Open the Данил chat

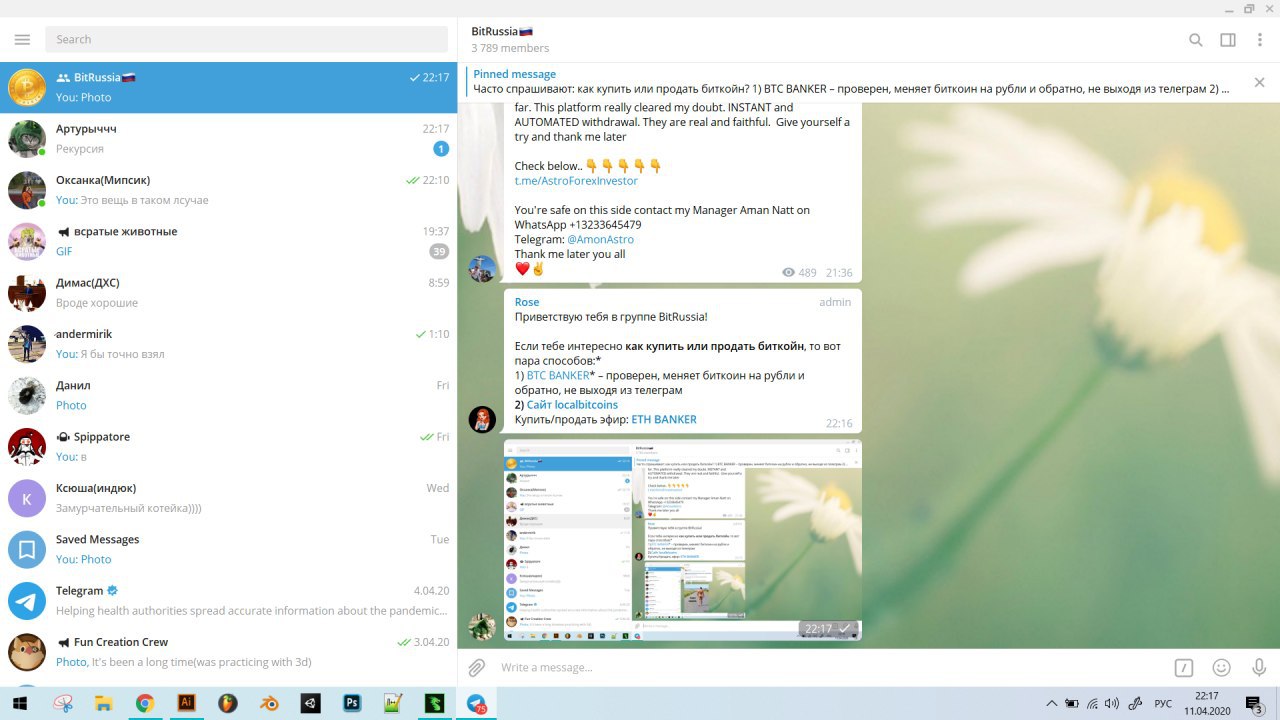tap(229, 395)
